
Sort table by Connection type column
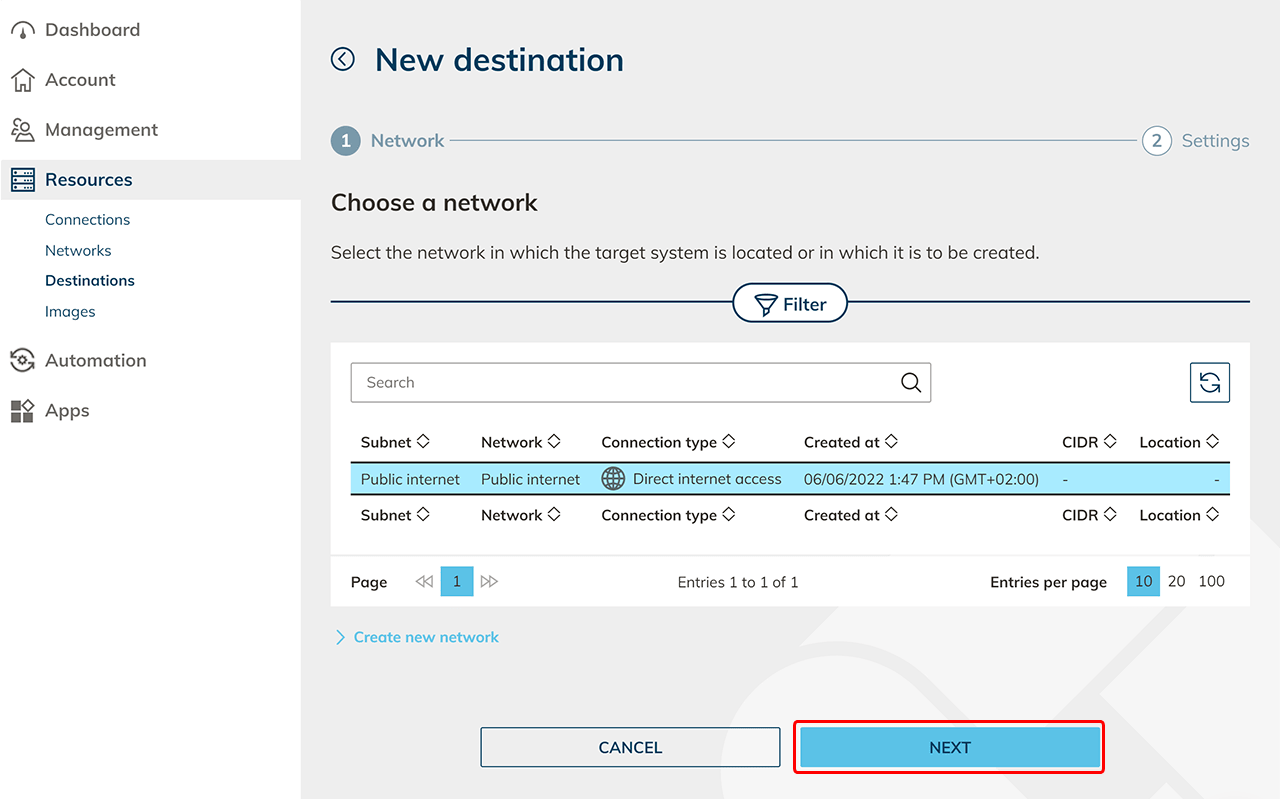click(x=667, y=442)
